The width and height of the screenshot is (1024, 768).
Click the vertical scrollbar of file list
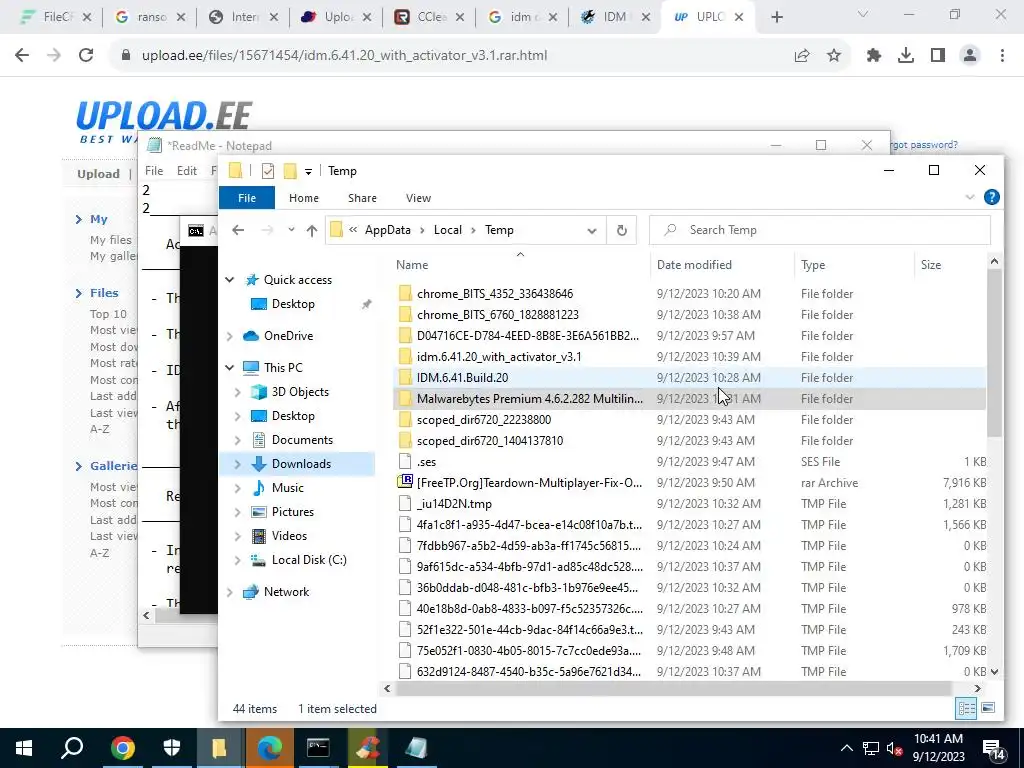[994, 353]
